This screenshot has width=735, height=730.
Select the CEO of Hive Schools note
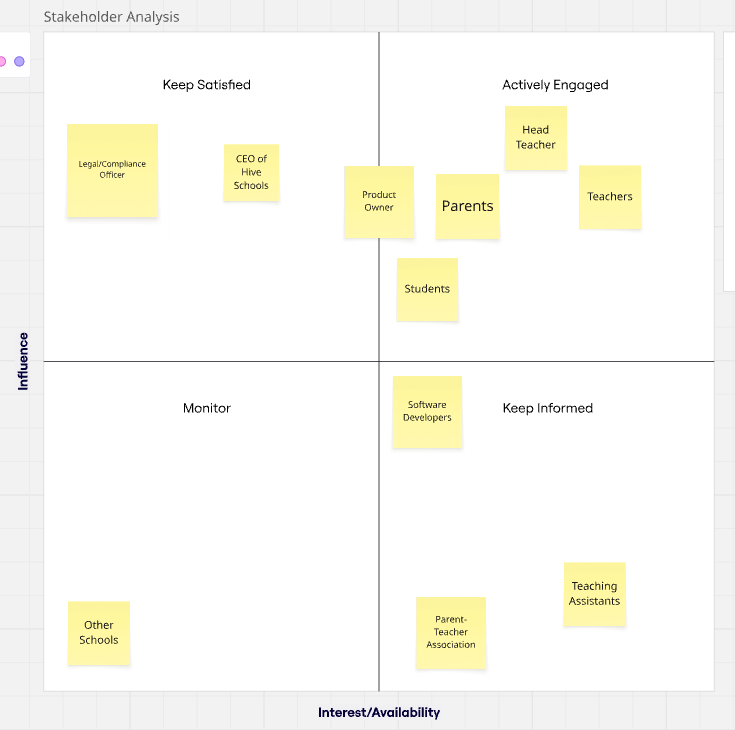[251, 172]
